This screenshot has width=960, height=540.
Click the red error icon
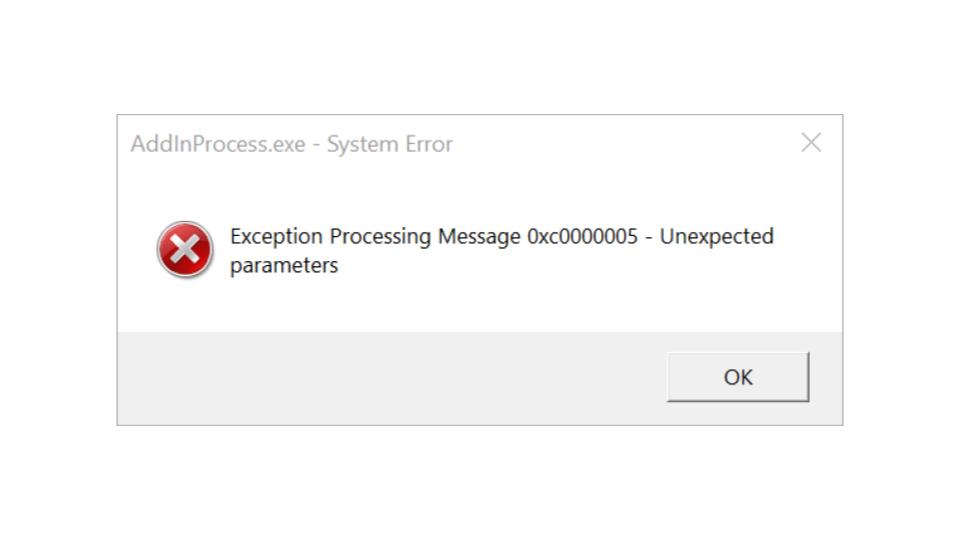pyautogui.click(x=185, y=249)
